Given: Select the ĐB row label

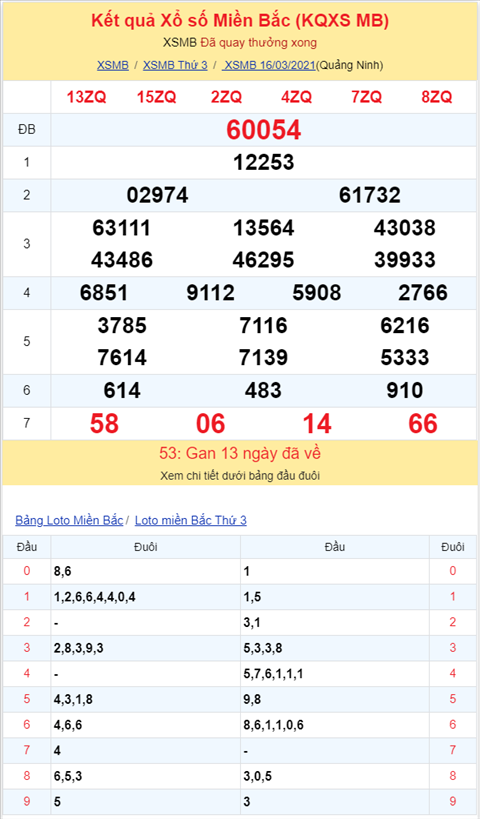Looking at the screenshot, I should [x=27, y=129].
